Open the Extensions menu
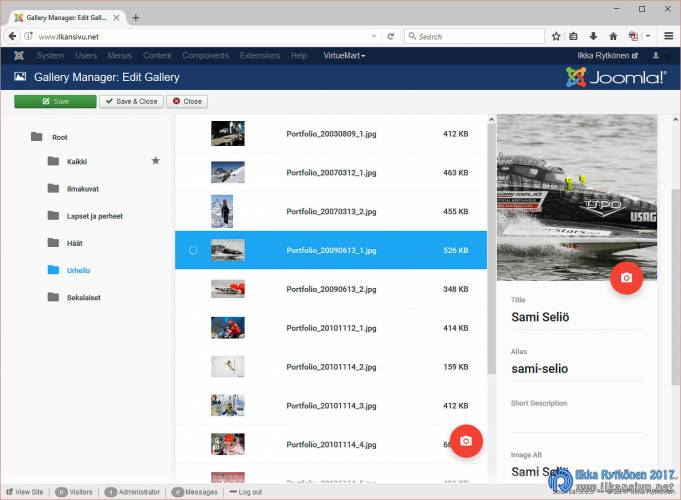The width and height of the screenshot is (681, 500). [260, 56]
